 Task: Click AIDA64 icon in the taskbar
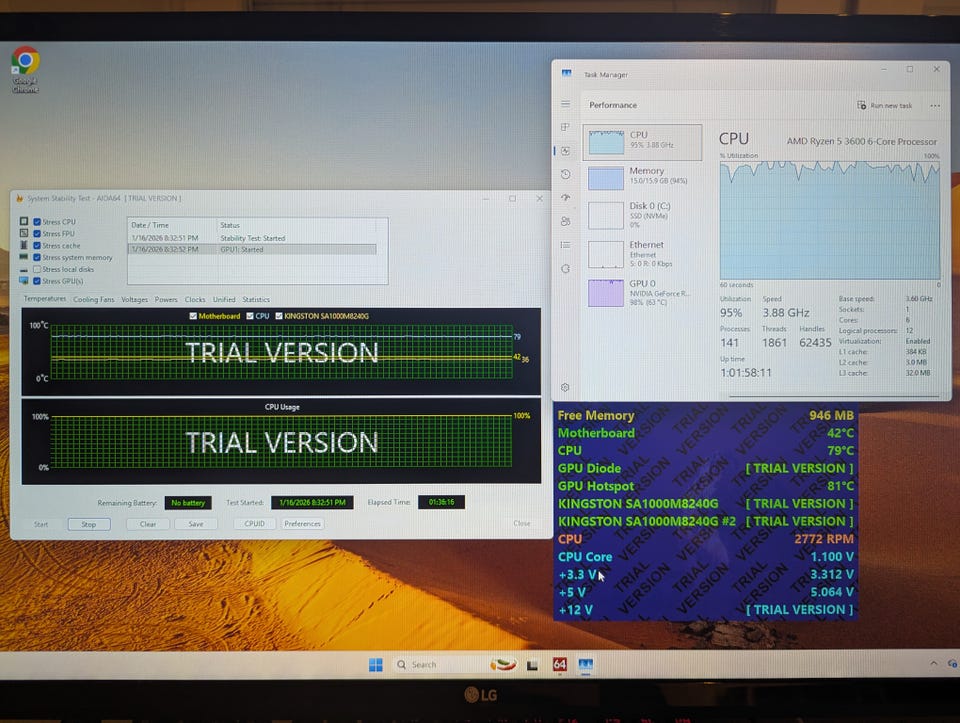tap(560, 664)
